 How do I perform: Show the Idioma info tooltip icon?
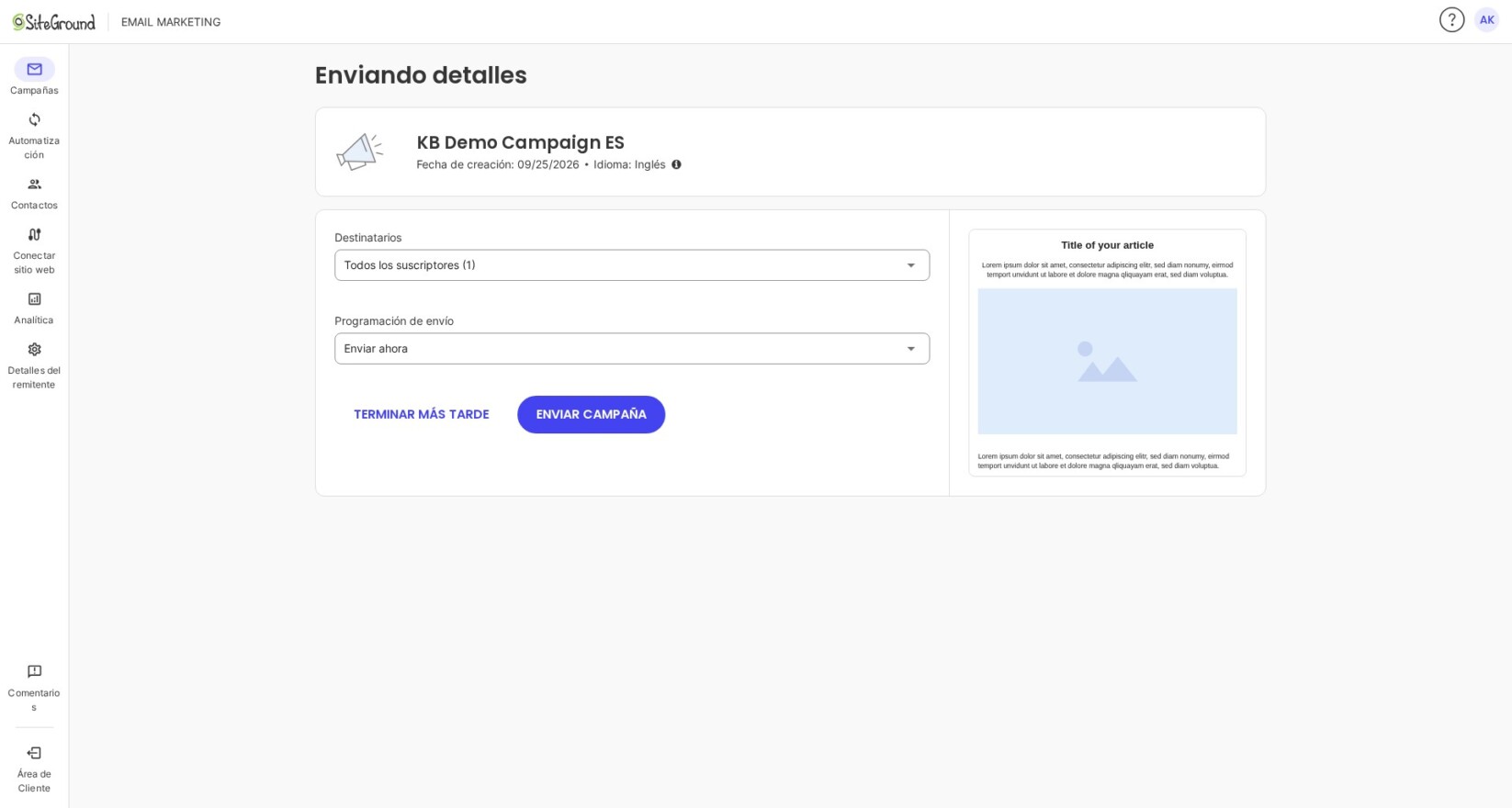pos(676,164)
